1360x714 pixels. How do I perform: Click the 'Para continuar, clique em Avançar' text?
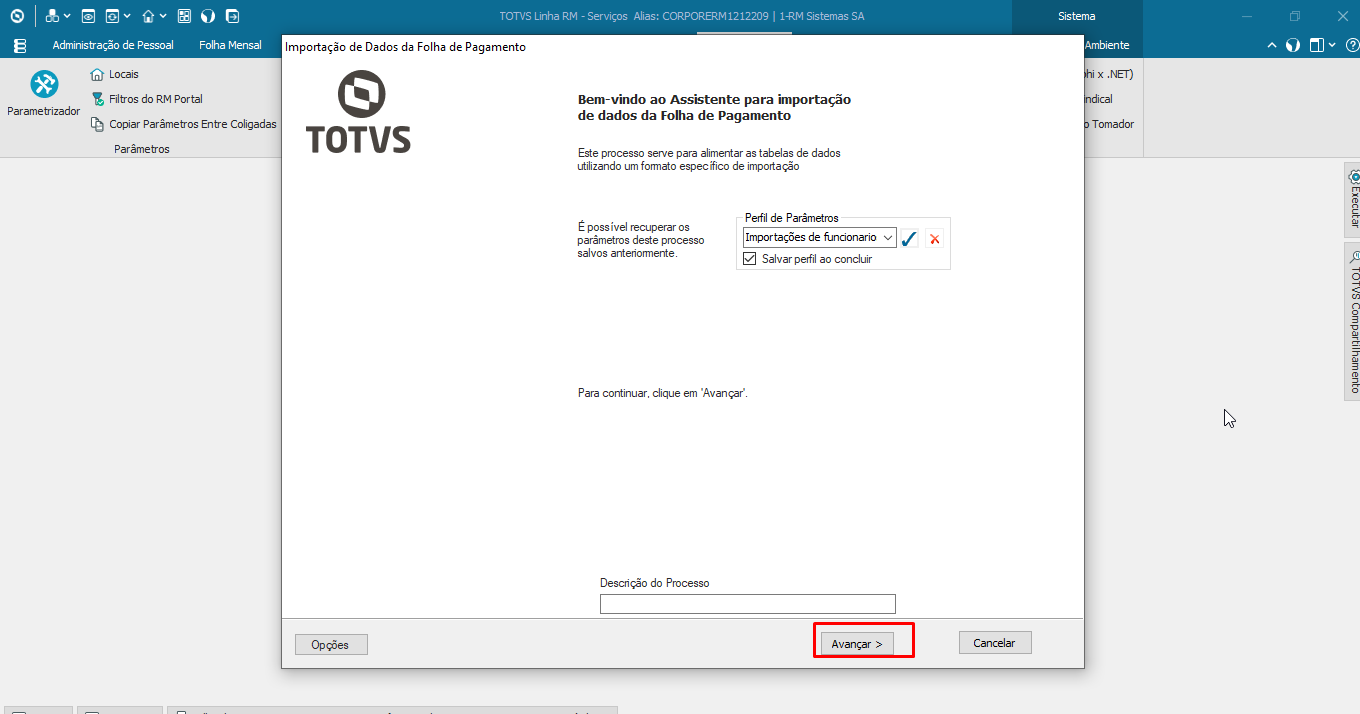[x=663, y=393]
